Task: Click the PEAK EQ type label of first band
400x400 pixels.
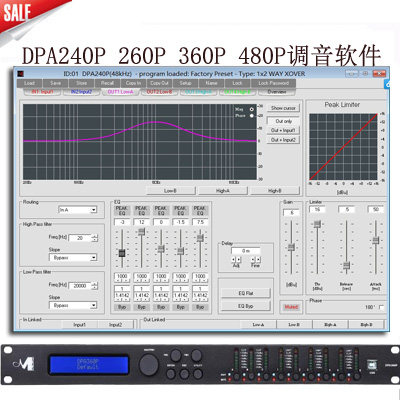Action: pos(122,210)
